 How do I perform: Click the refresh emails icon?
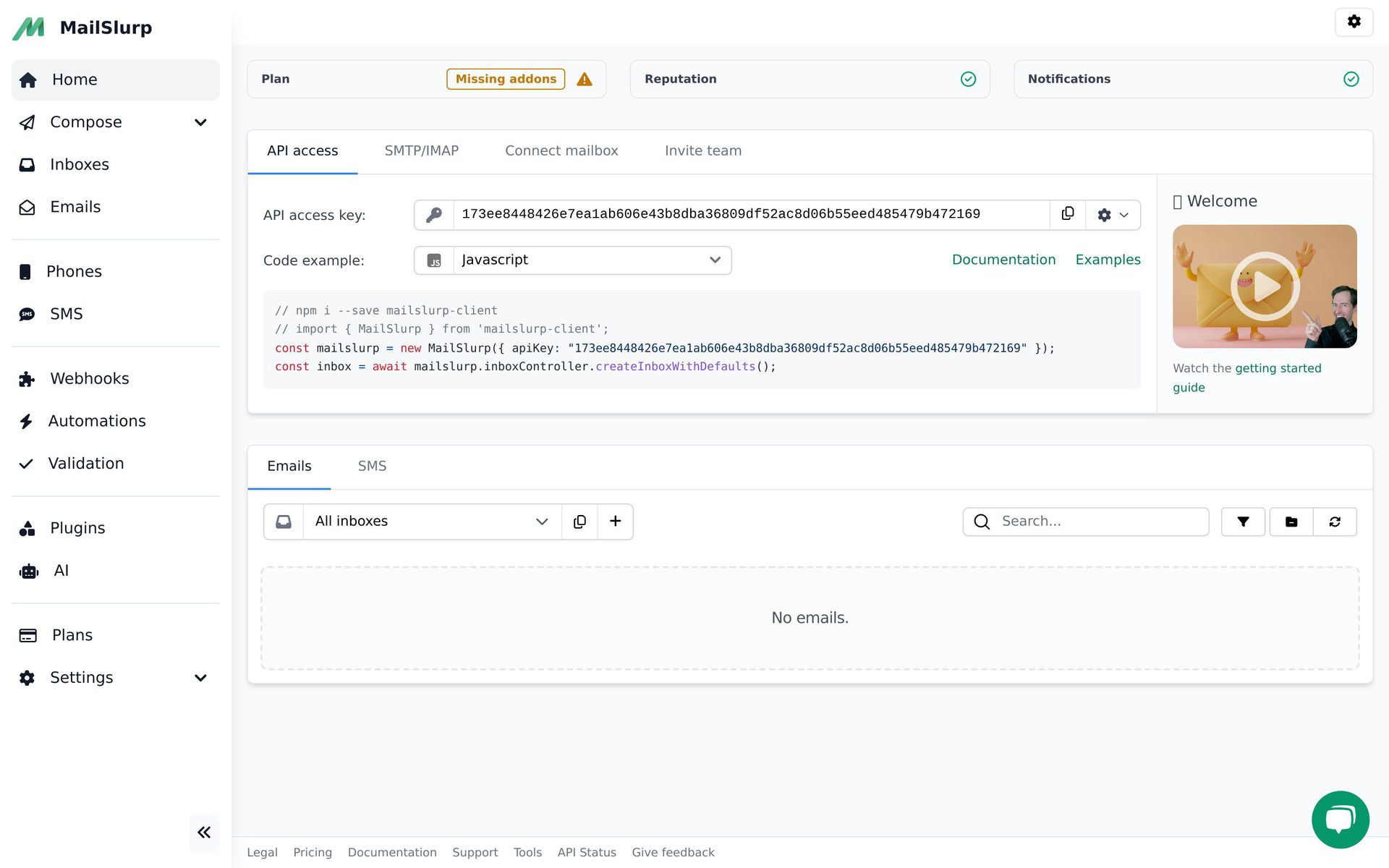click(1335, 521)
